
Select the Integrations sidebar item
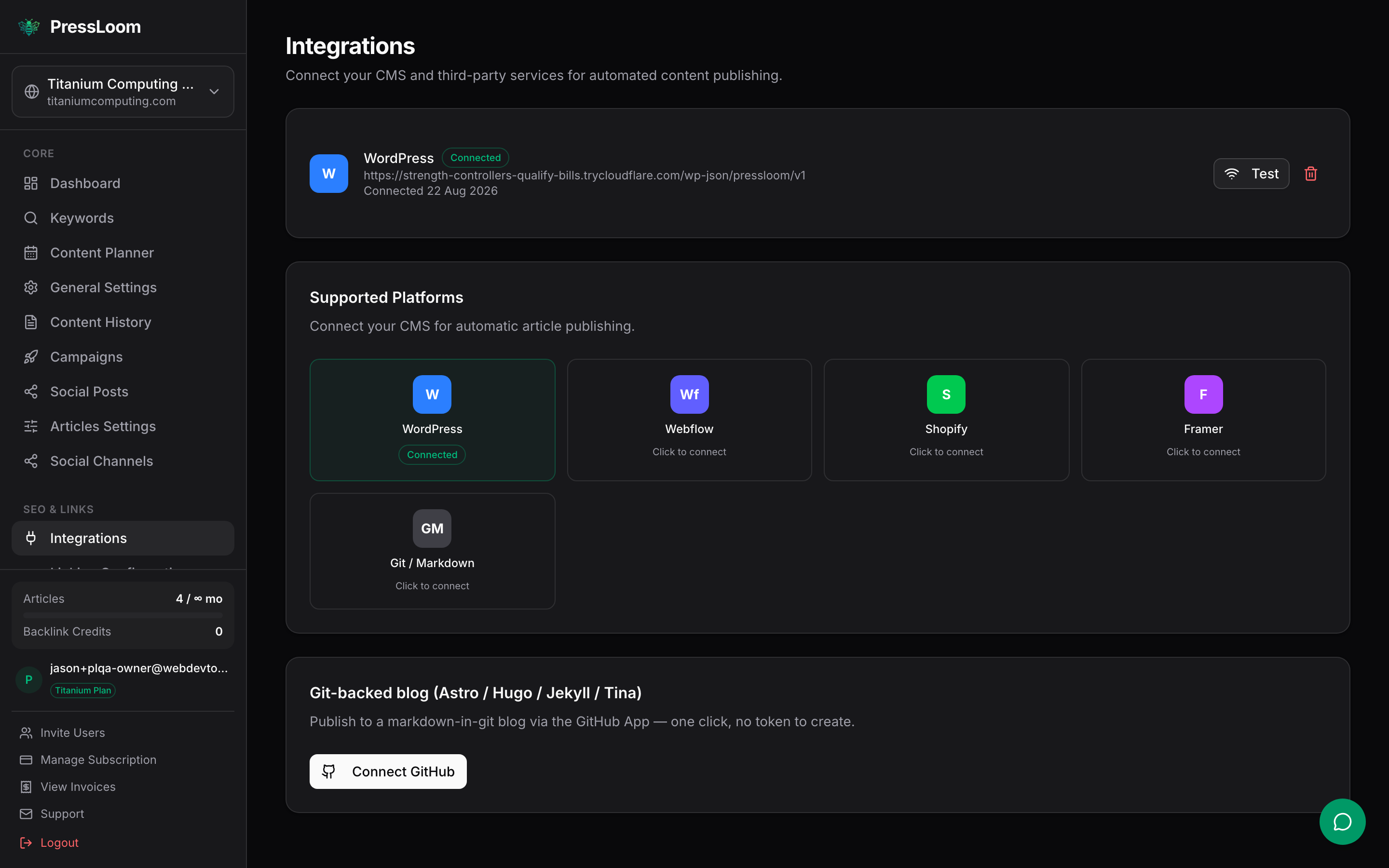(123, 538)
